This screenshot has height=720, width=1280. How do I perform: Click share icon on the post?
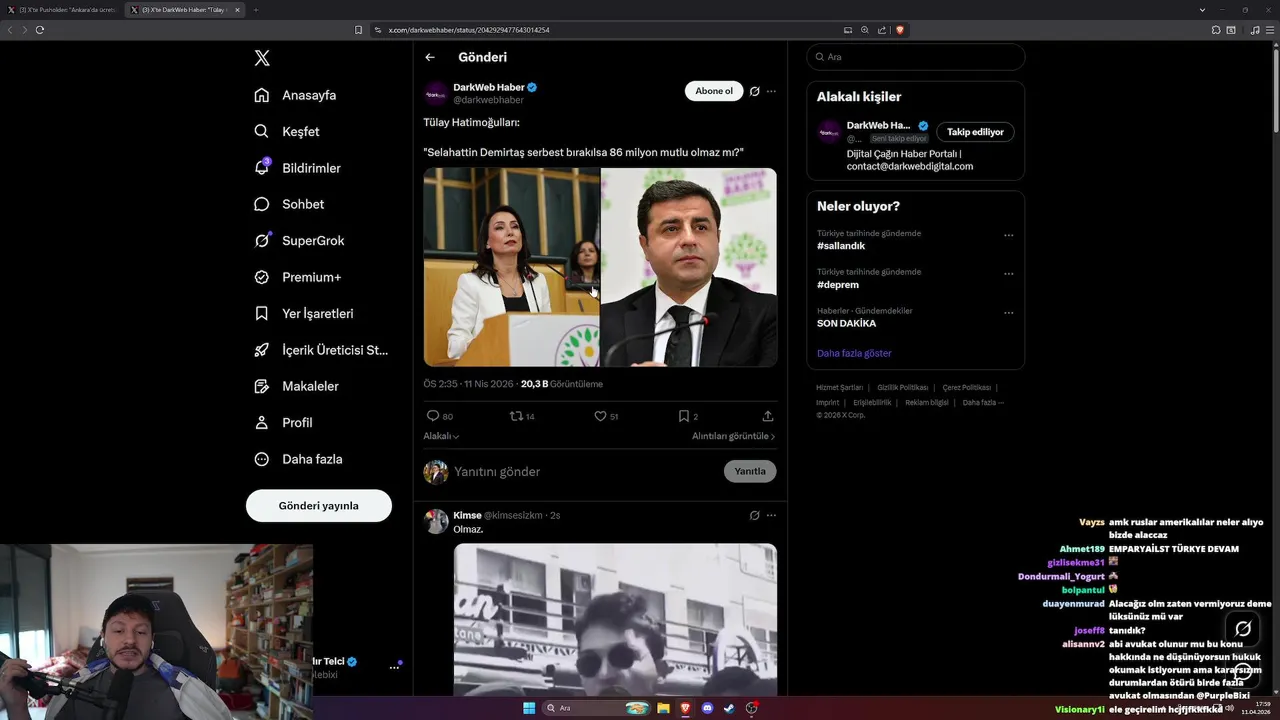[x=768, y=416]
